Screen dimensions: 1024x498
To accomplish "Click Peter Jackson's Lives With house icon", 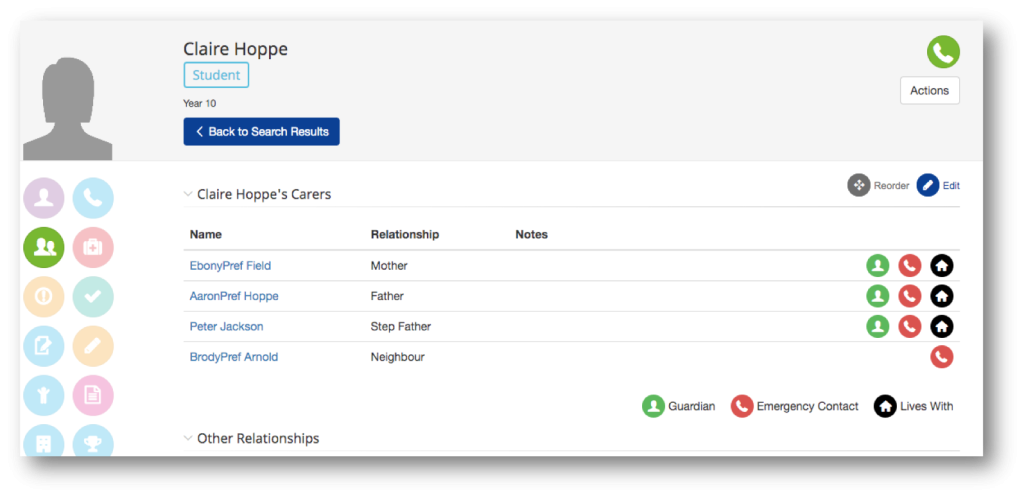I will pyautogui.click(x=942, y=326).
